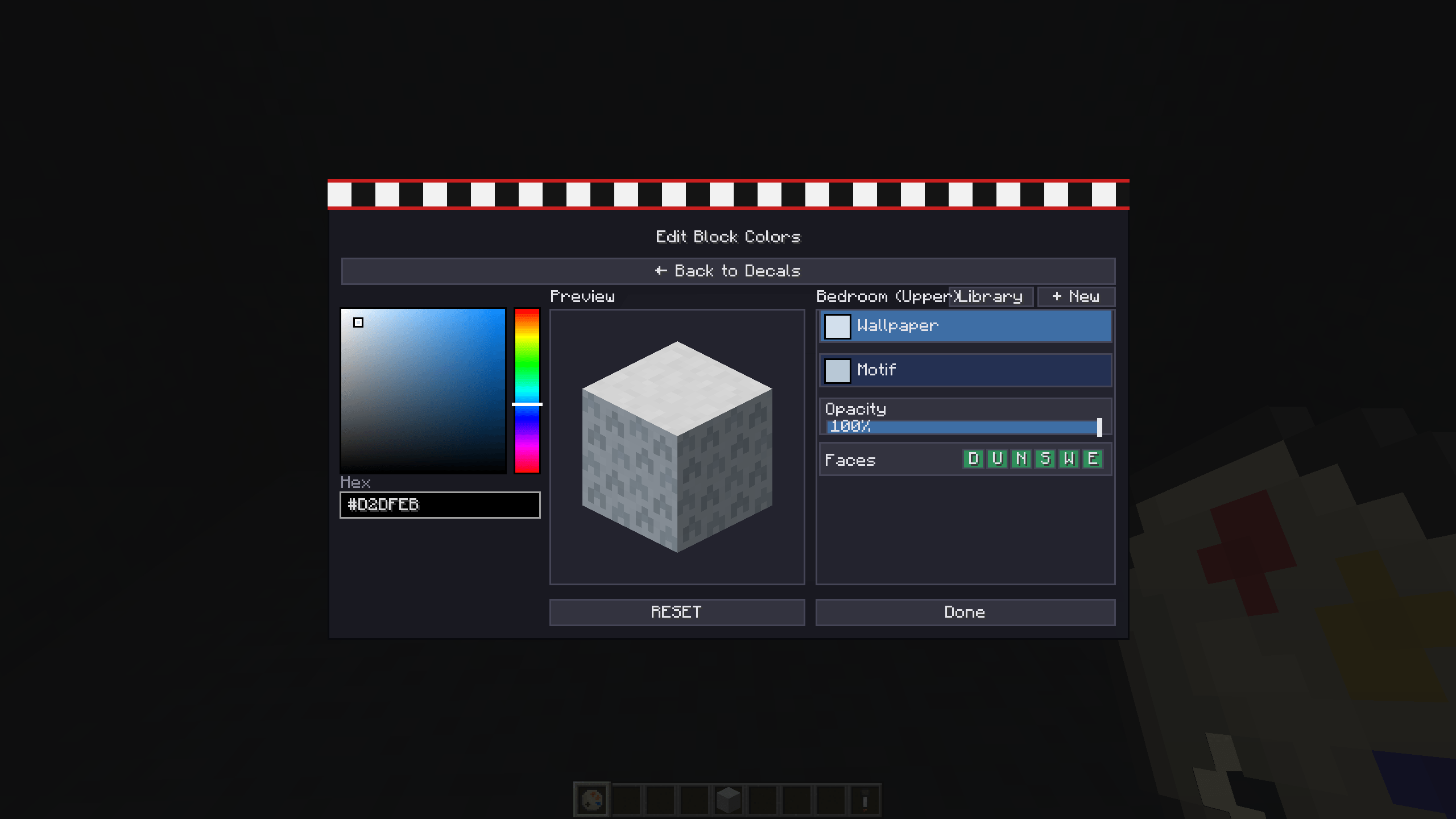Confirm with the Done button
1456x819 pixels.
965,613
